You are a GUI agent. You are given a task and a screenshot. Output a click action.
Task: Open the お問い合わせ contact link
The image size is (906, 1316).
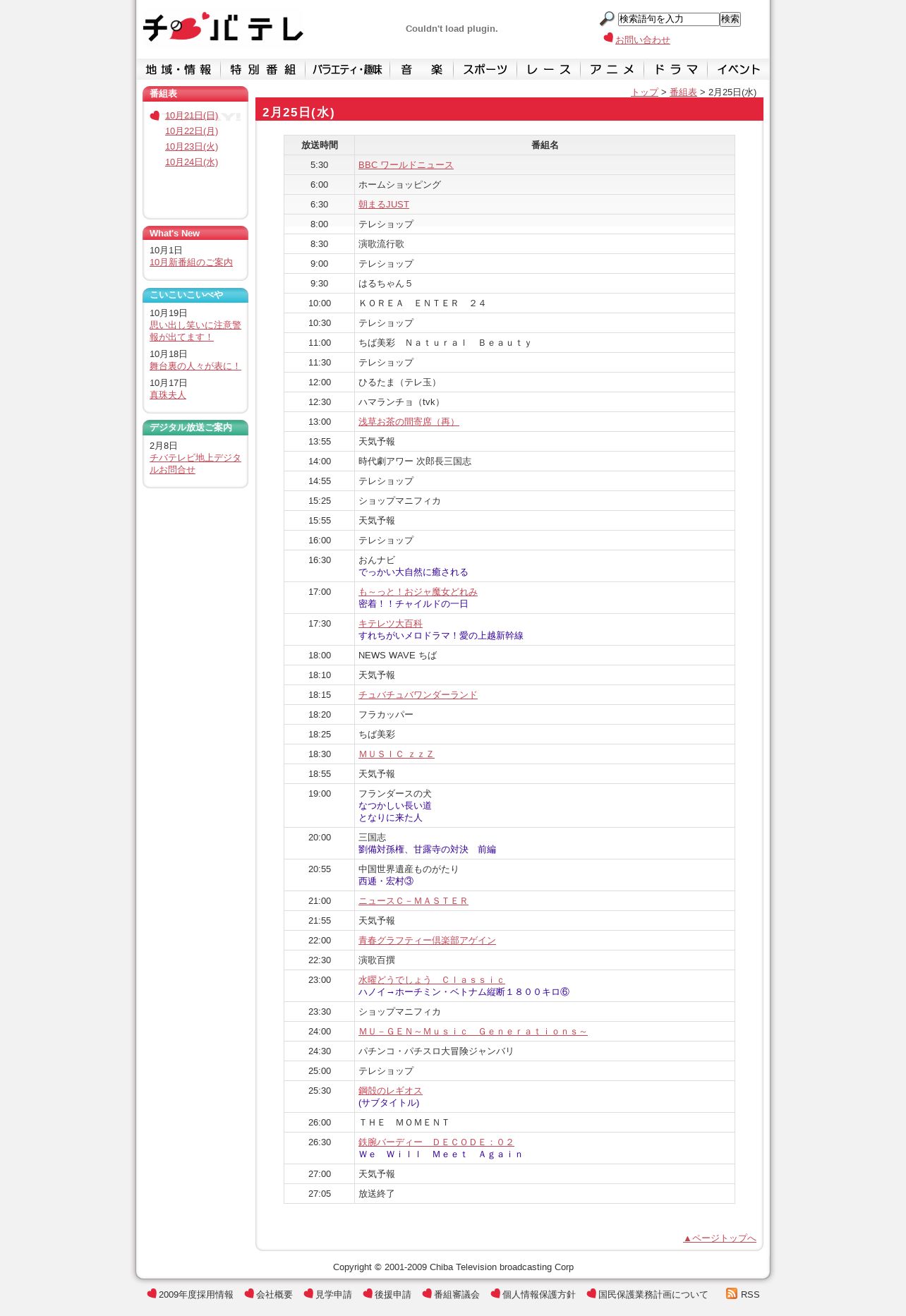[643, 40]
